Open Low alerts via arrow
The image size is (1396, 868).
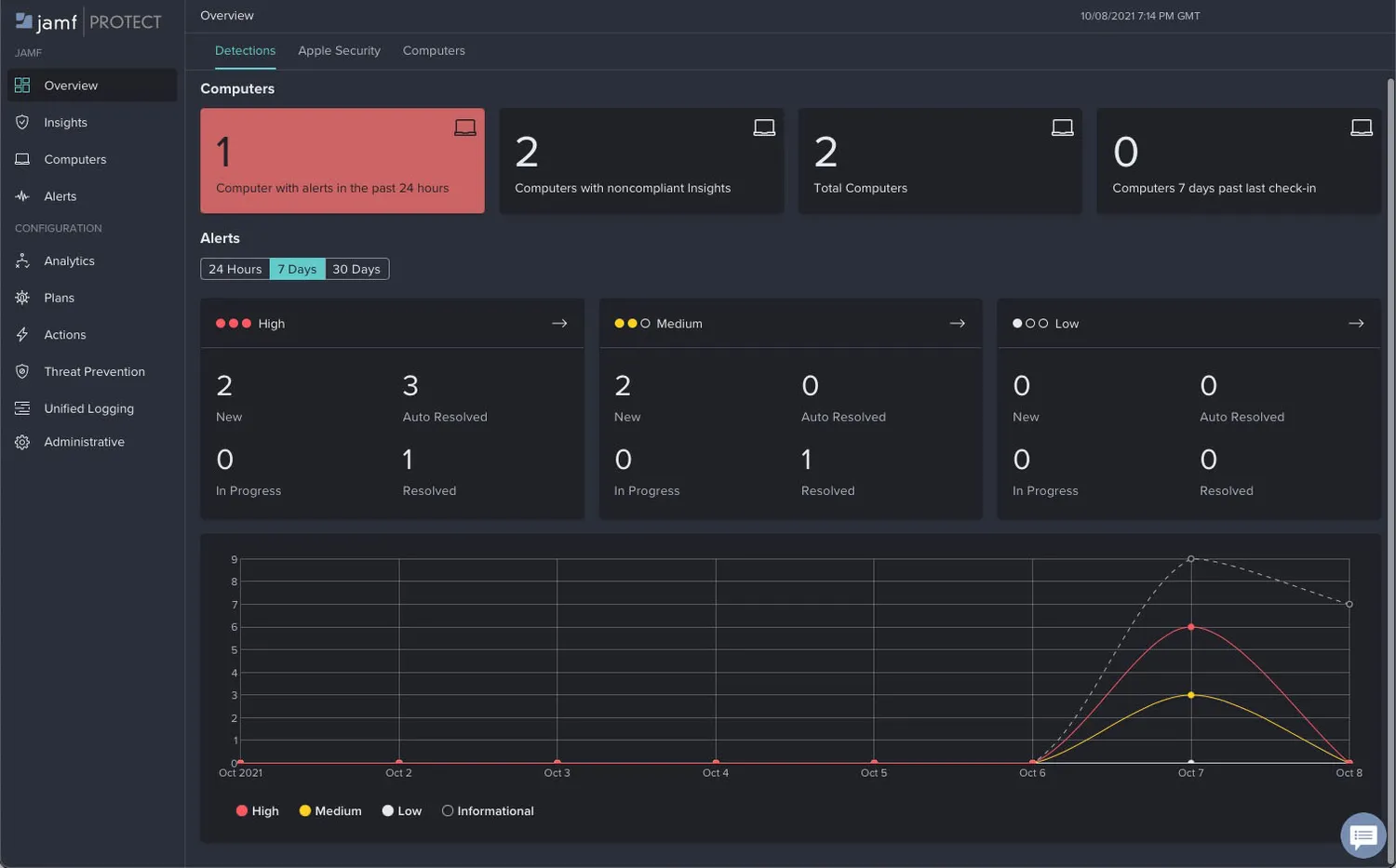pyautogui.click(x=1356, y=324)
